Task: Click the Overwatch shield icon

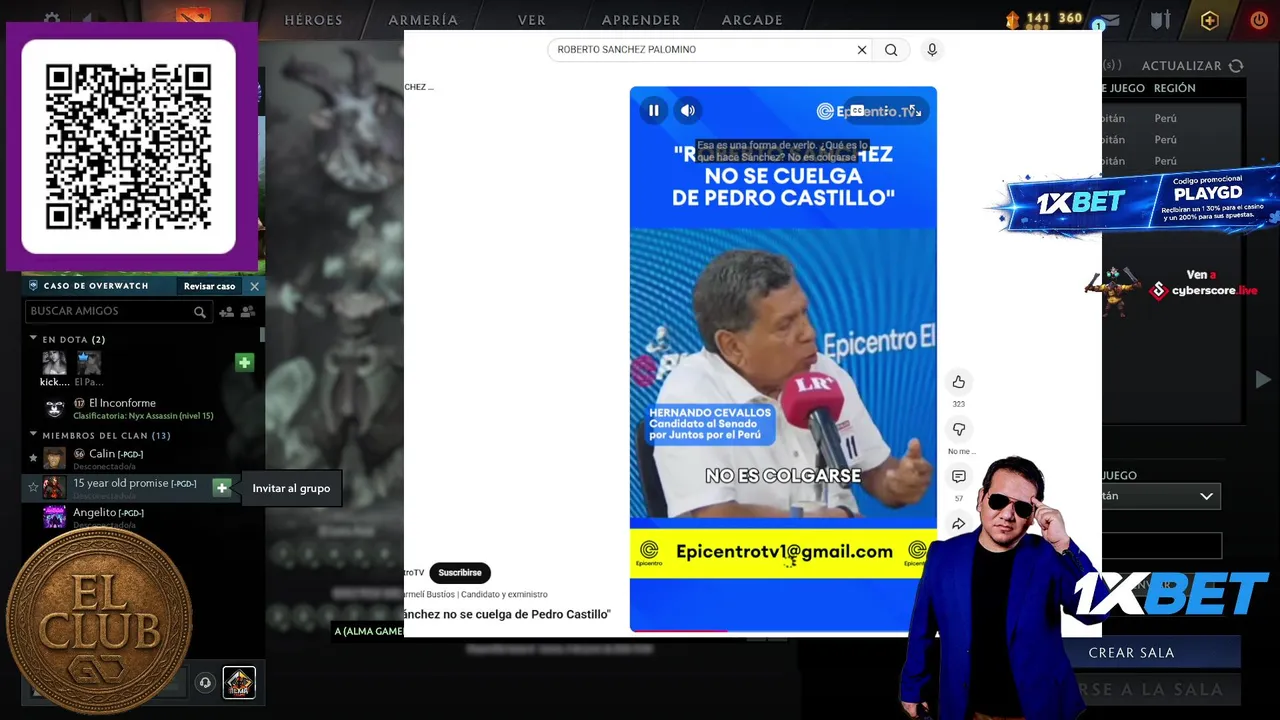Action: pos(33,286)
